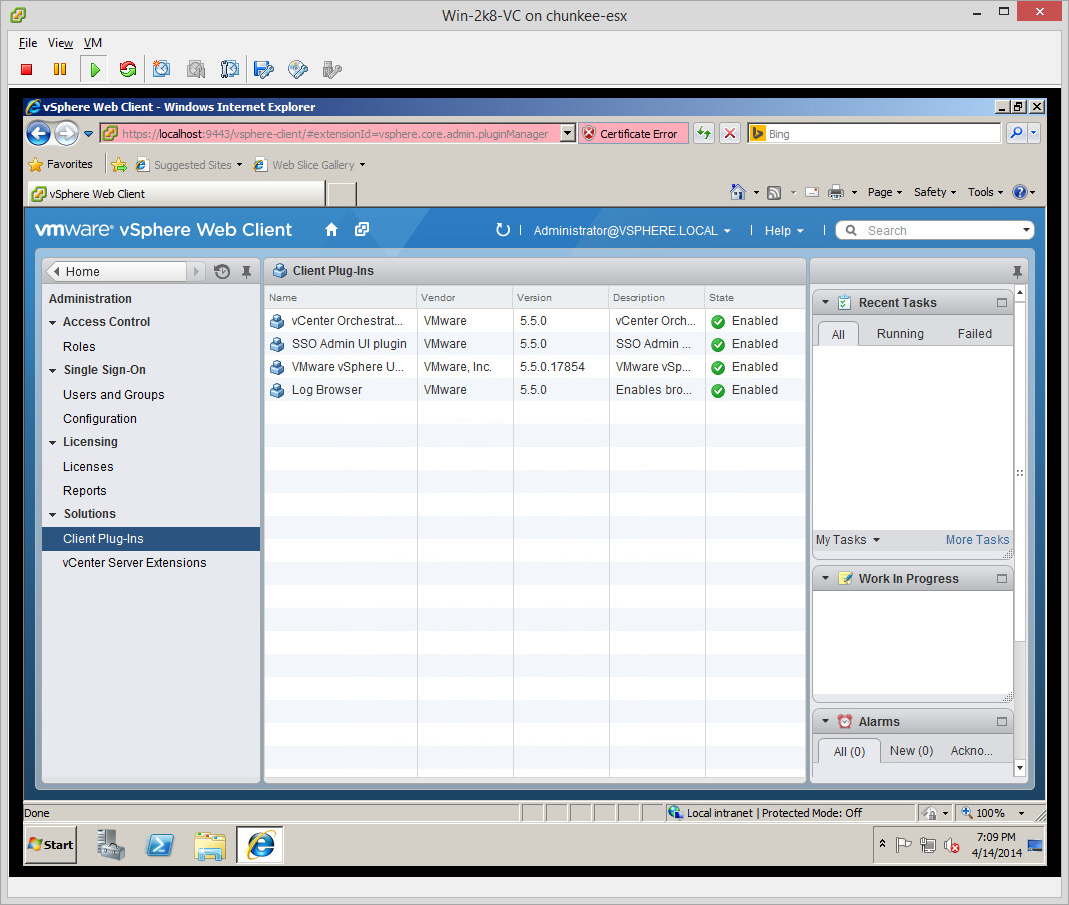Pin the right-side tasks panel
This screenshot has width=1069, height=905.
click(1017, 271)
